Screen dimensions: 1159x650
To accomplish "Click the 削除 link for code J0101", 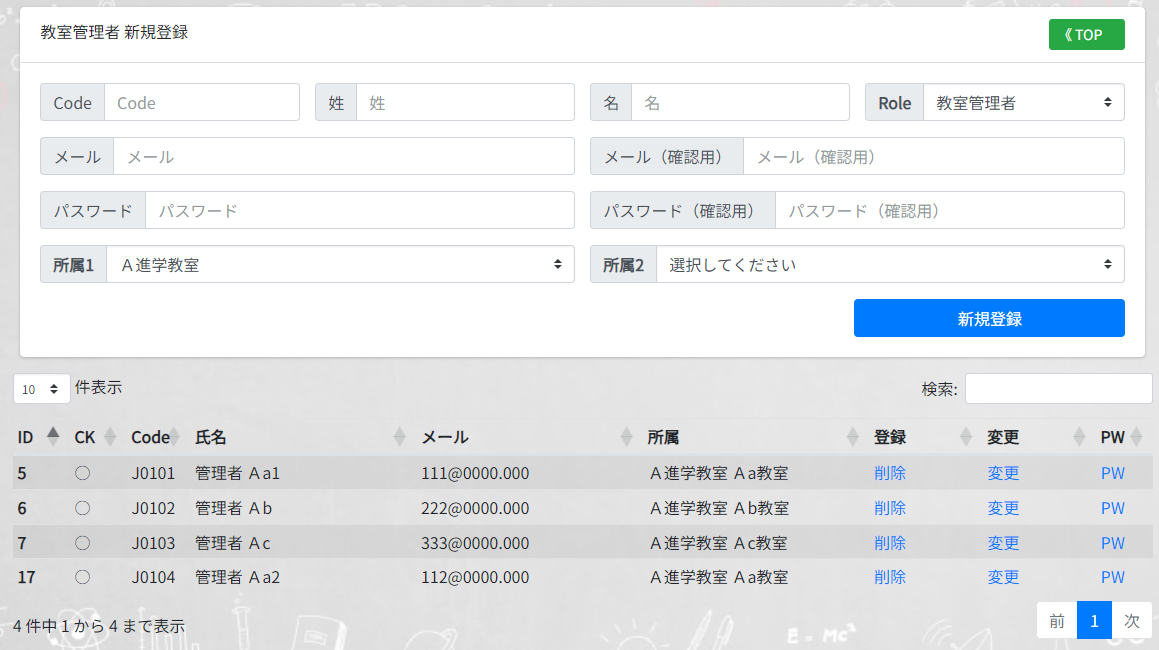I will [889, 473].
